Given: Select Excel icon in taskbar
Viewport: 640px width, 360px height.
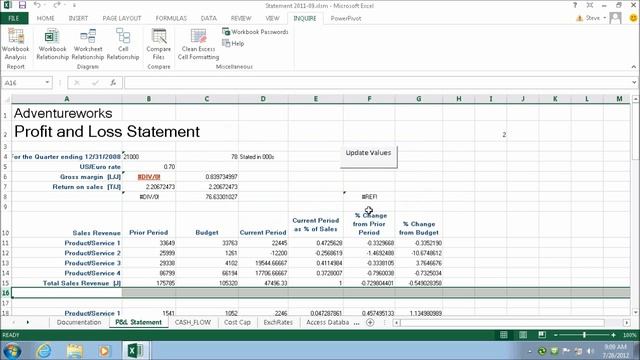Looking at the screenshot, I should point(135,351).
